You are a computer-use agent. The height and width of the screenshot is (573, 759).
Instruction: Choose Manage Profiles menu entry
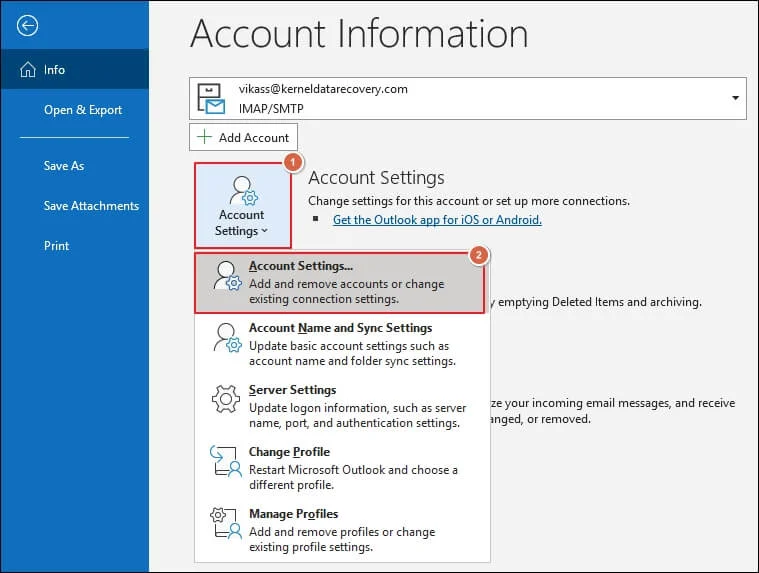click(342, 530)
